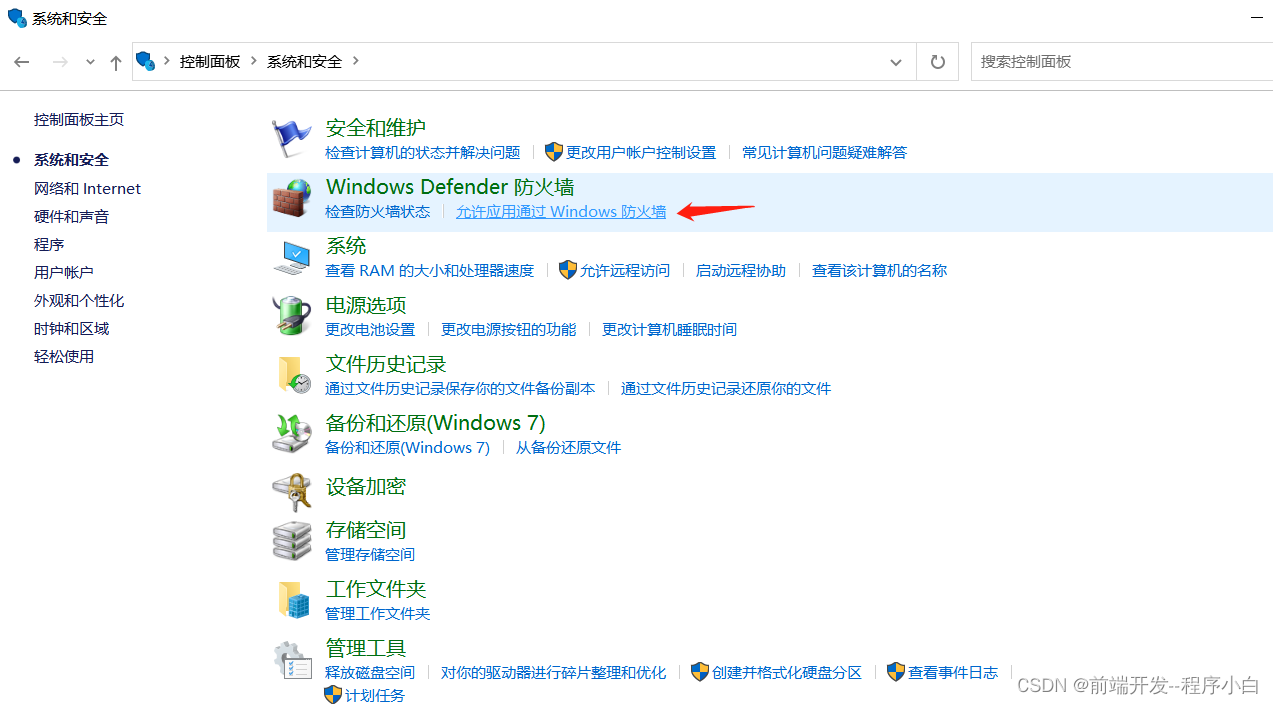Click 查看该计算机的名称

click(x=879, y=270)
